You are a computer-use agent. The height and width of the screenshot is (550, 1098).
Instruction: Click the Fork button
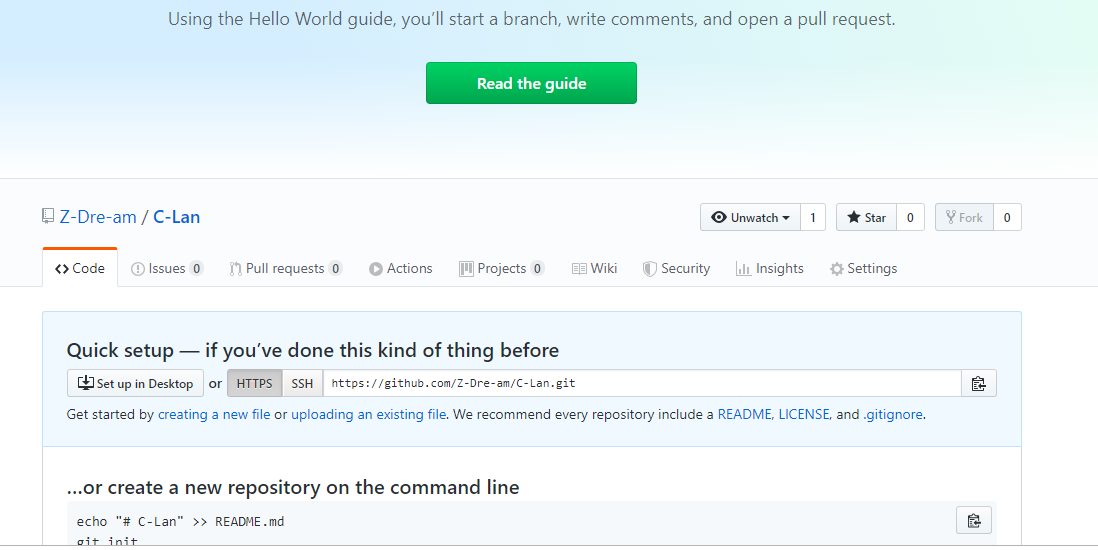(x=964, y=217)
